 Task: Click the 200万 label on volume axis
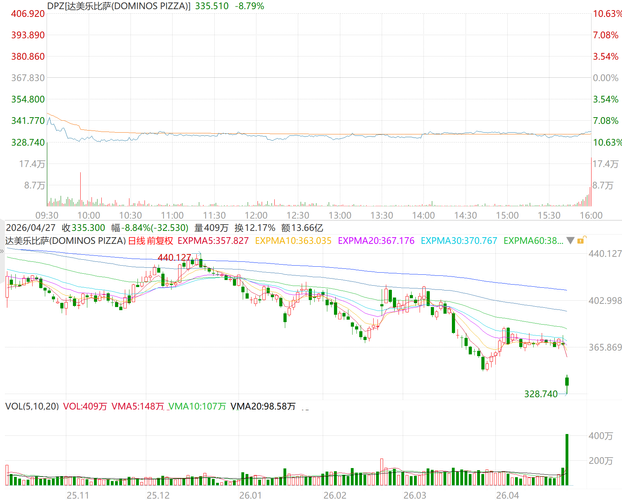(x=601, y=461)
